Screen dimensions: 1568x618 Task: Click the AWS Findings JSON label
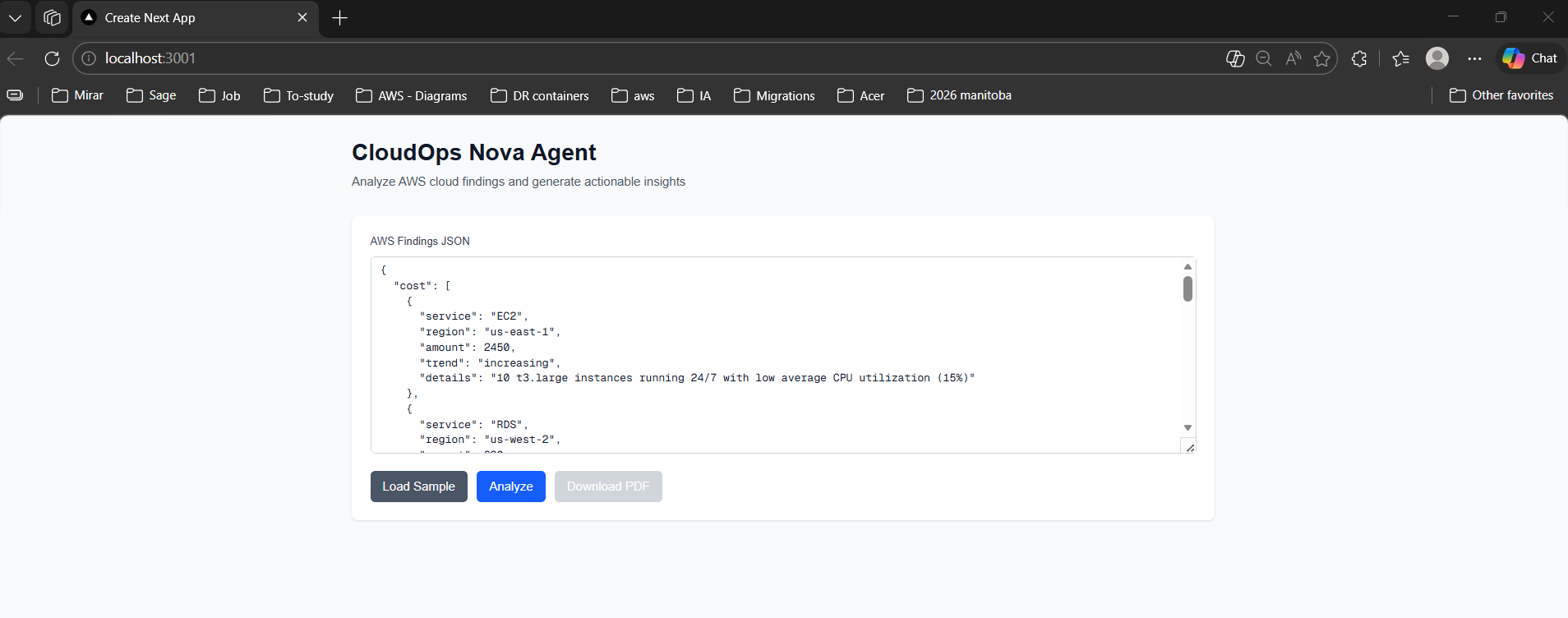pyautogui.click(x=420, y=241)
